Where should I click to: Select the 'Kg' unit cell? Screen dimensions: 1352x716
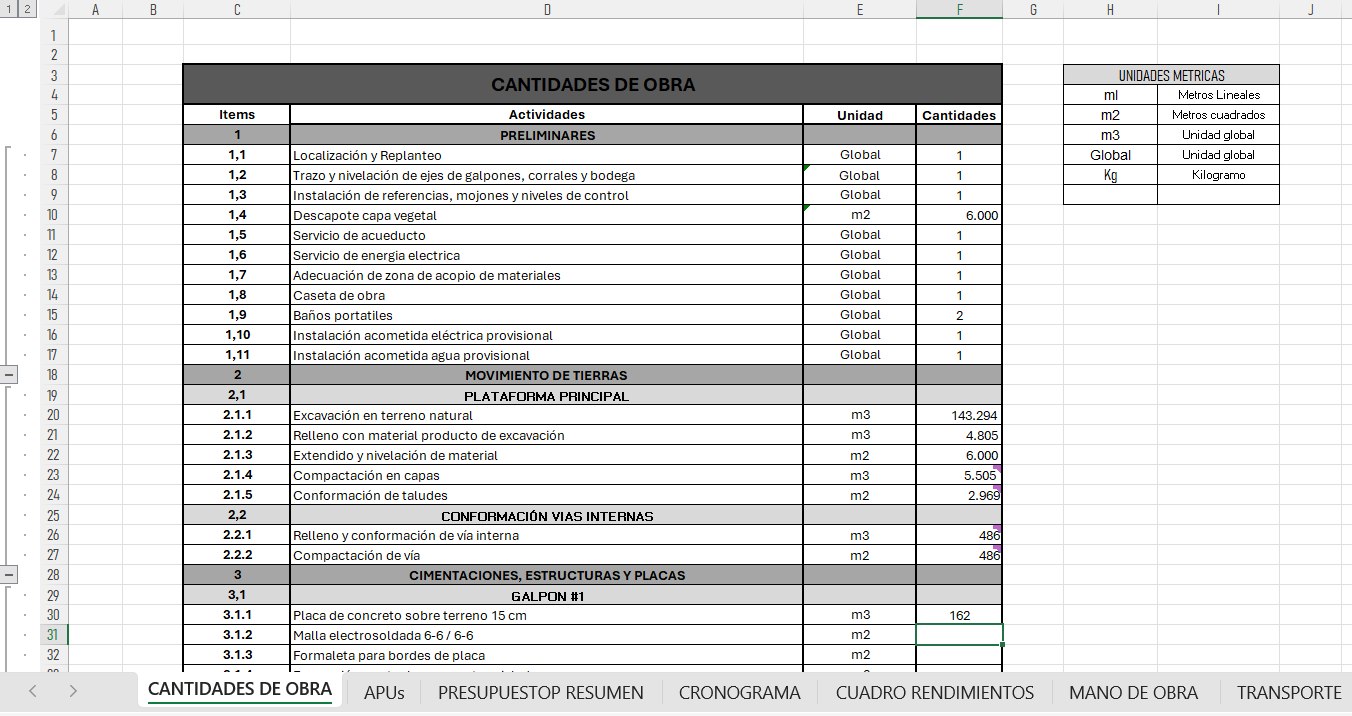click(1110, 175)
